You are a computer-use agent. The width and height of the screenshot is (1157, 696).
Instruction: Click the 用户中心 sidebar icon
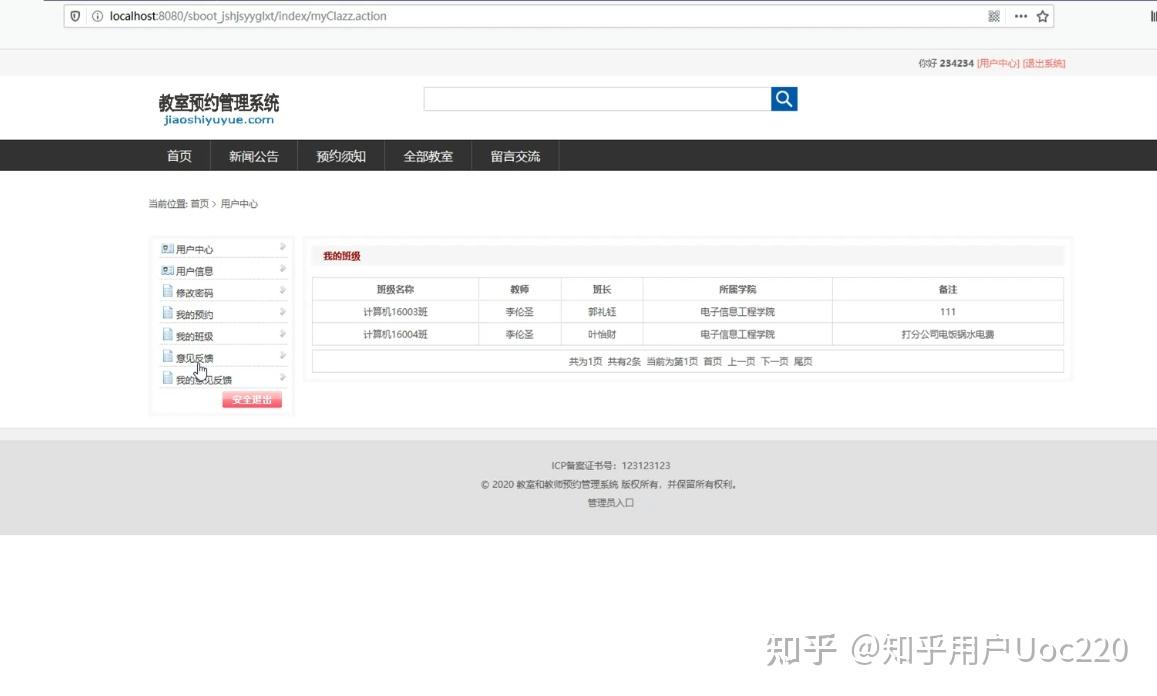click(x=166, y=248)
